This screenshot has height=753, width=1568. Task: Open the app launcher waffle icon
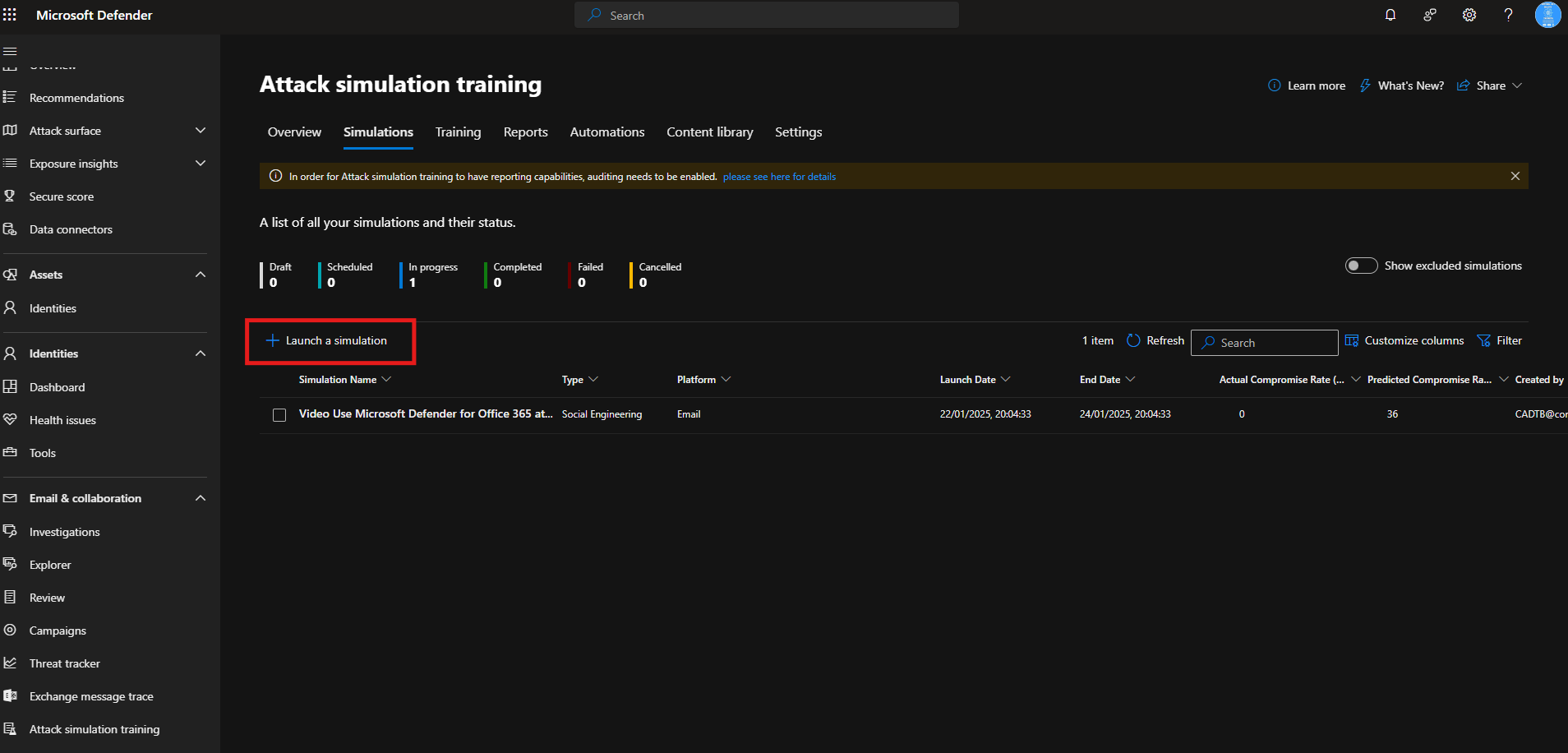[x=10, y=15]
